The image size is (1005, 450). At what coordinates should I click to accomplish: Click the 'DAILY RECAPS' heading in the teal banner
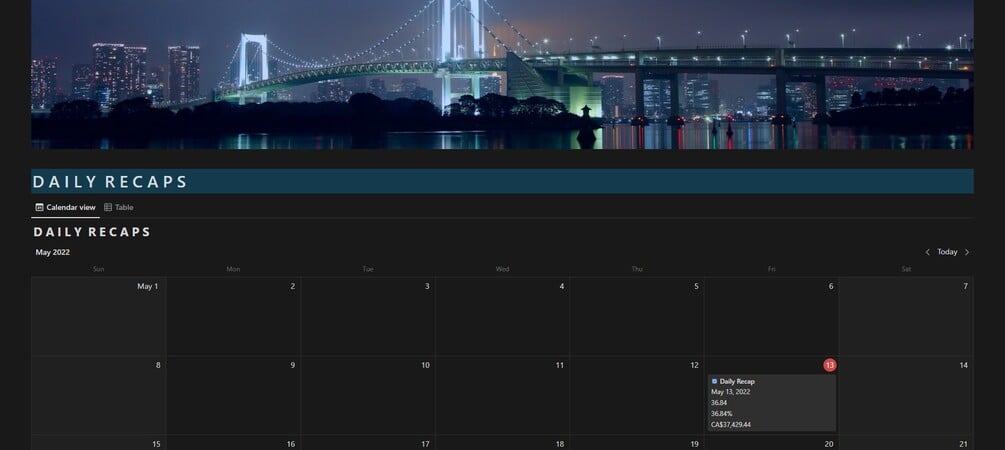[110, 182]
